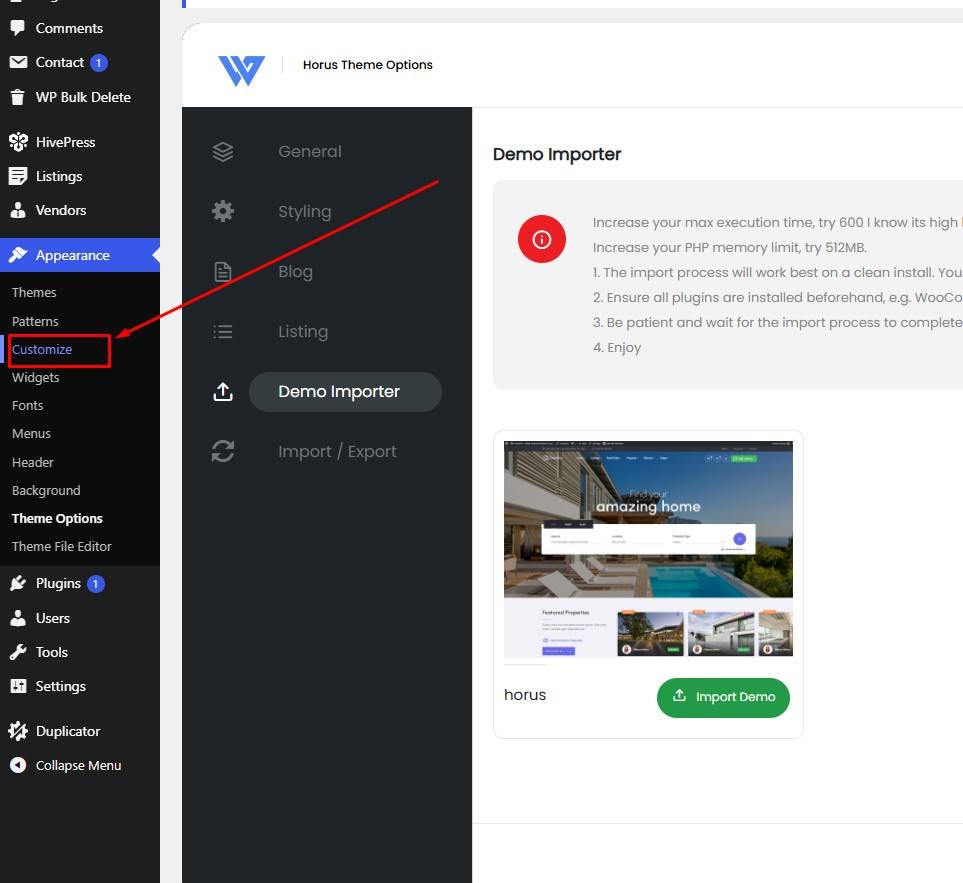Switch to the Listing options tab
Viewport: 963px width, 883px height.
[303, 332]
